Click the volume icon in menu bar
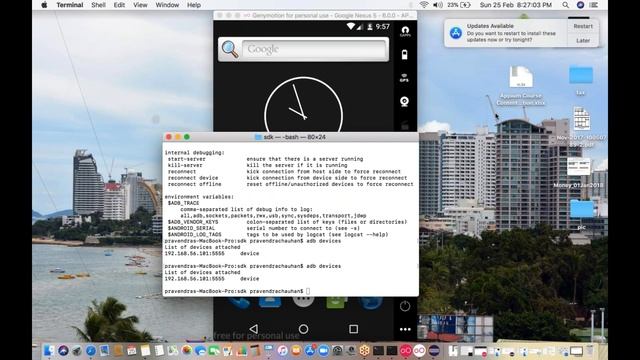This screenshot has width=640, height=360. tap(438, 5)
